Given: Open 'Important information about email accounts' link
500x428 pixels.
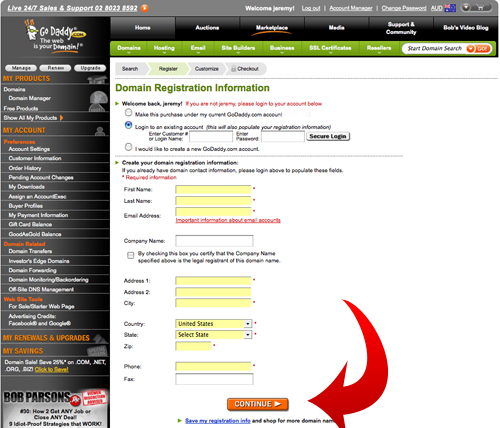Looking at the screenshot, I should pyautogui.click(x=228, y=220).
